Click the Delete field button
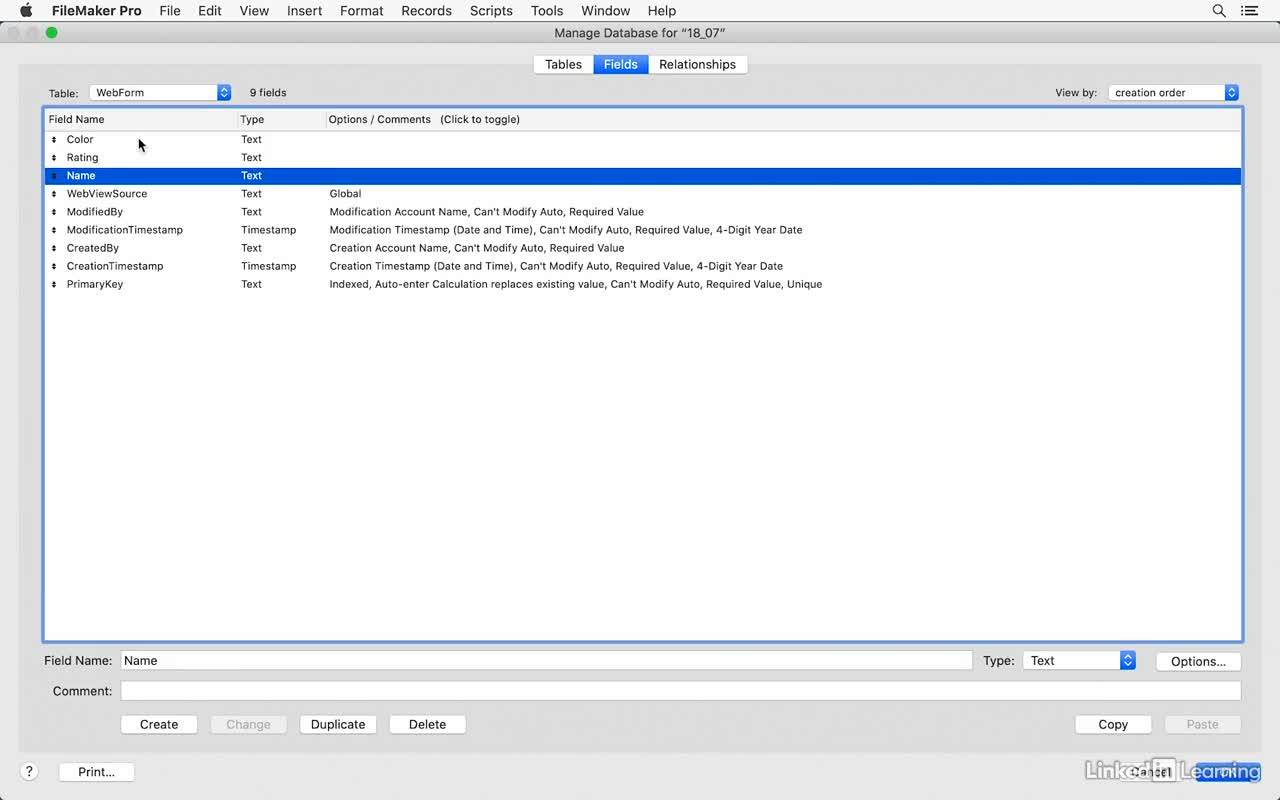 (x=427, y=724)
